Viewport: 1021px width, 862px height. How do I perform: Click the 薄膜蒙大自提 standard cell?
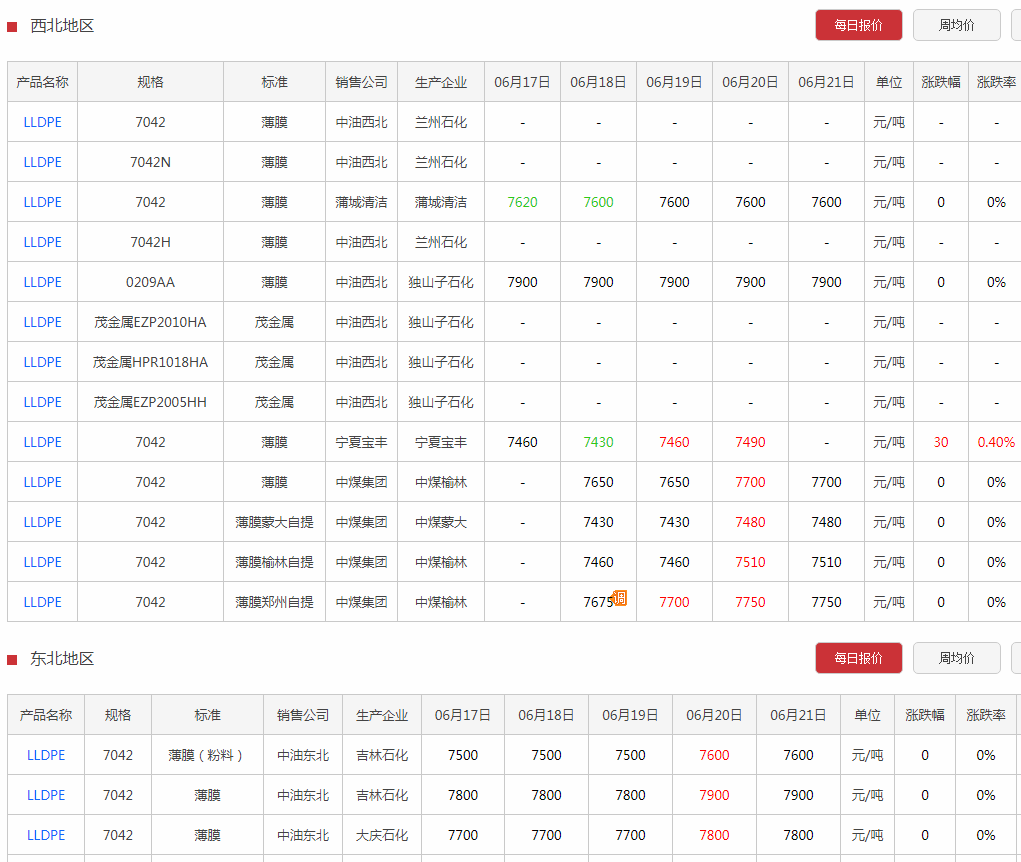(x=274, y=522)
